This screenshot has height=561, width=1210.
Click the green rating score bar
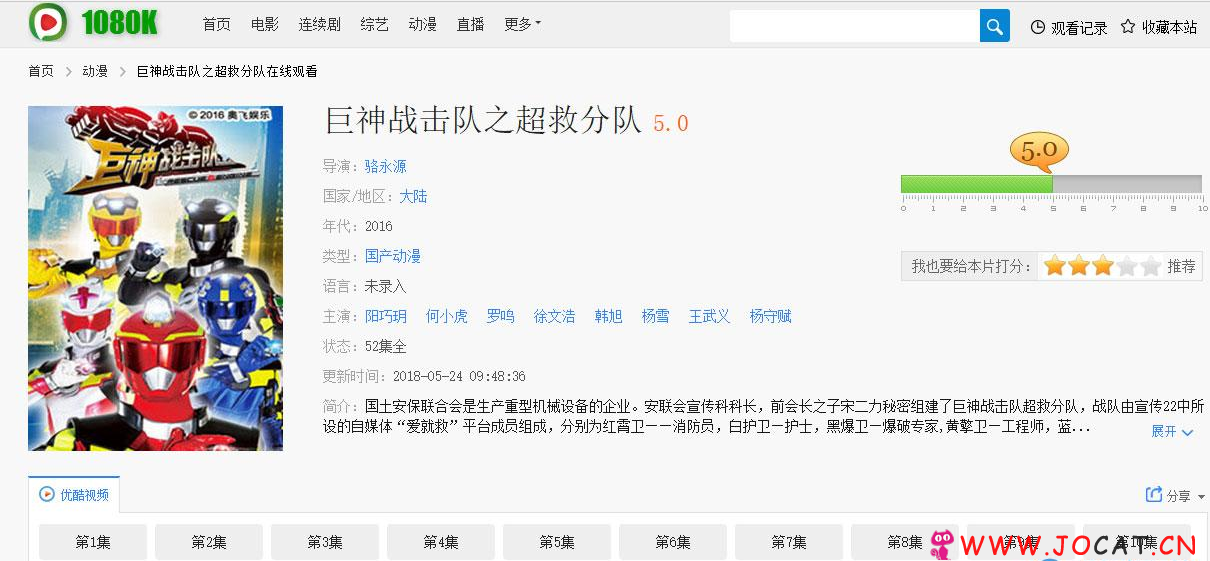pos(977,184)
